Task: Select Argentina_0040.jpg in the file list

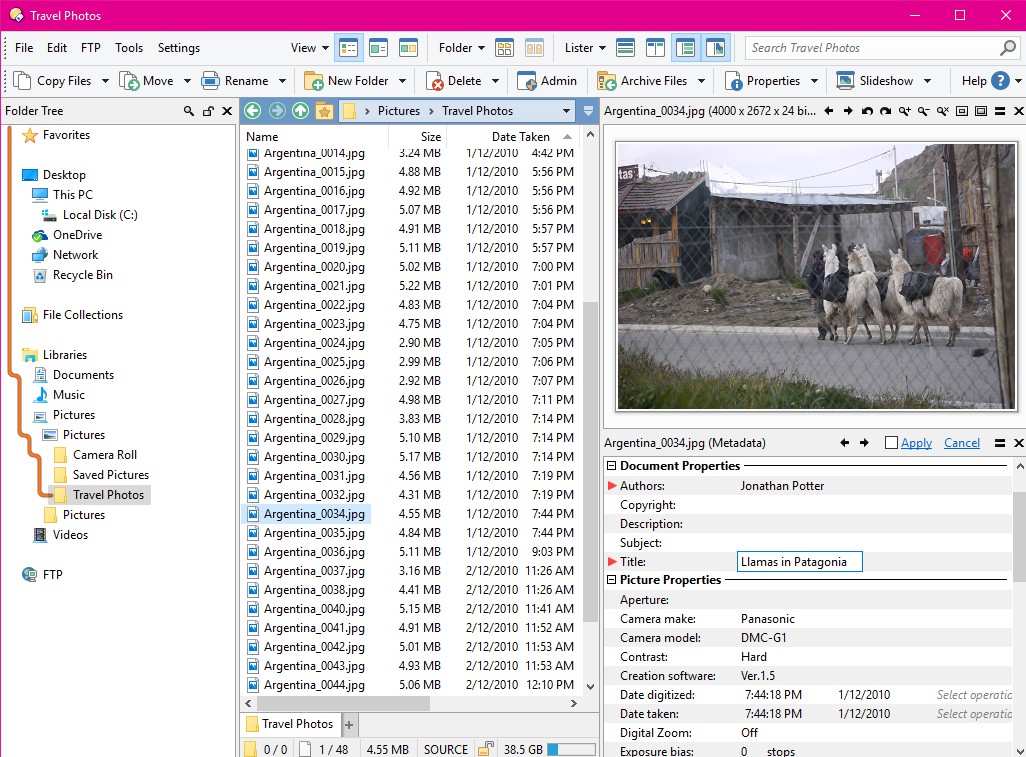Action: click(x=313, y=608)
